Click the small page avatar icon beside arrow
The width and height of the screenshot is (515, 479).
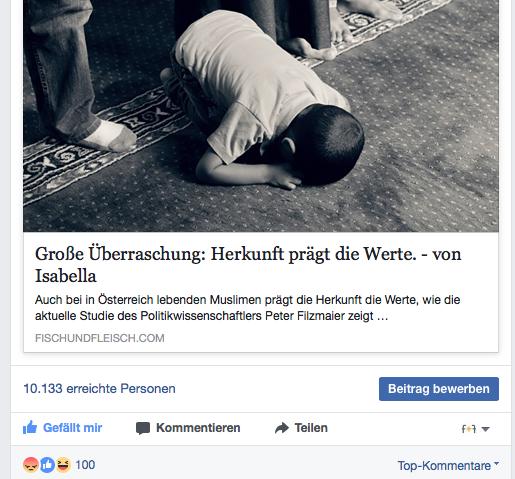(x=469, y=429)
